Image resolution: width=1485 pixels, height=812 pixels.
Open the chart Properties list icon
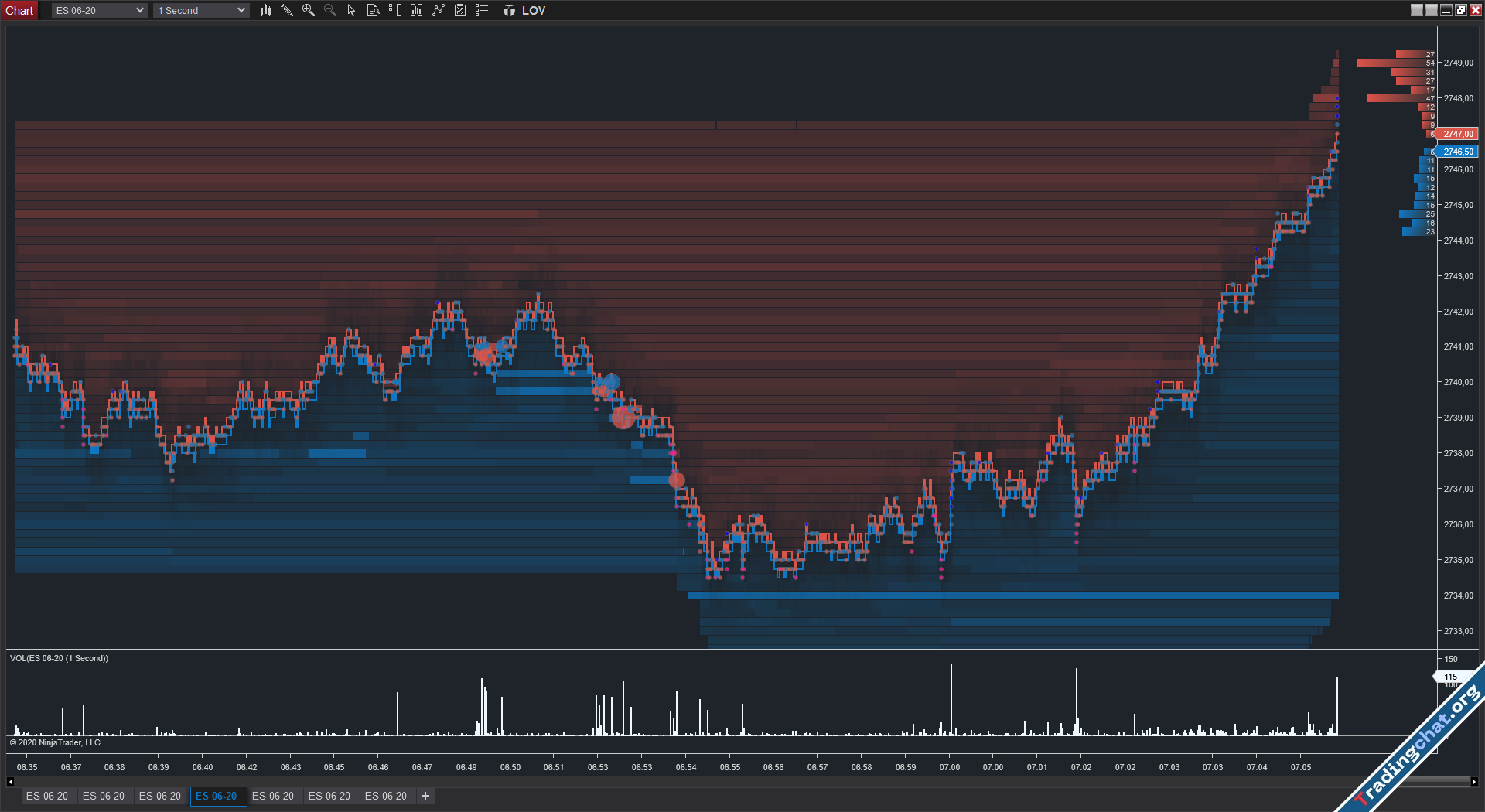(482, 10)
